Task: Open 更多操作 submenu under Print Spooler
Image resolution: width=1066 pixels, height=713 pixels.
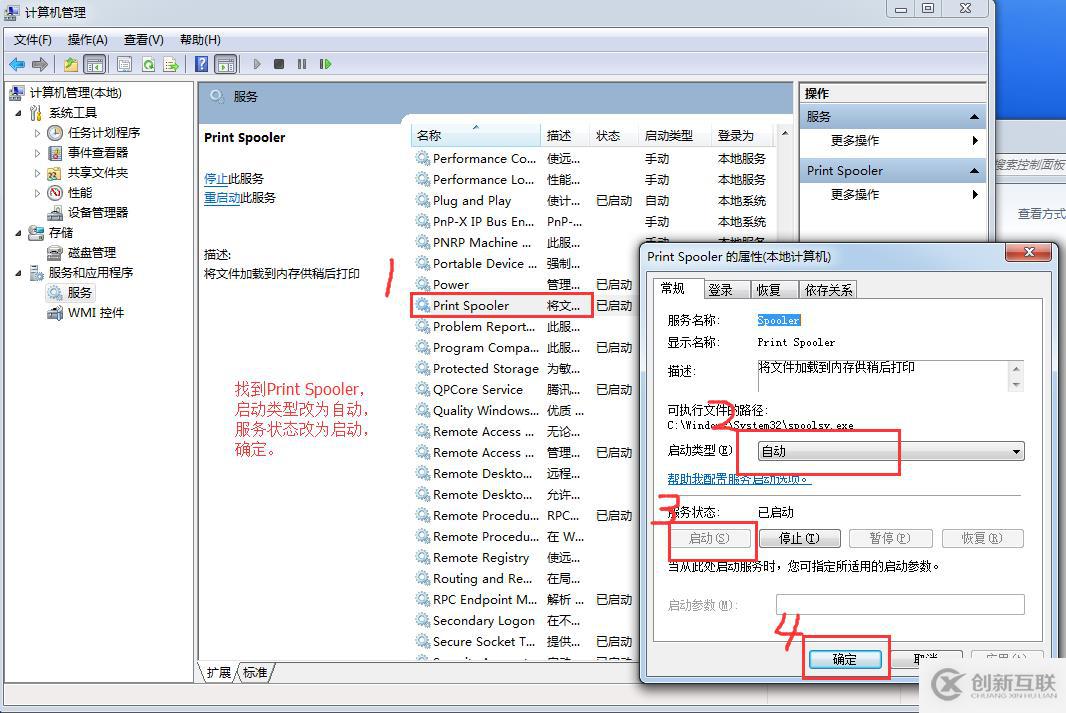Action: point(893,194)
